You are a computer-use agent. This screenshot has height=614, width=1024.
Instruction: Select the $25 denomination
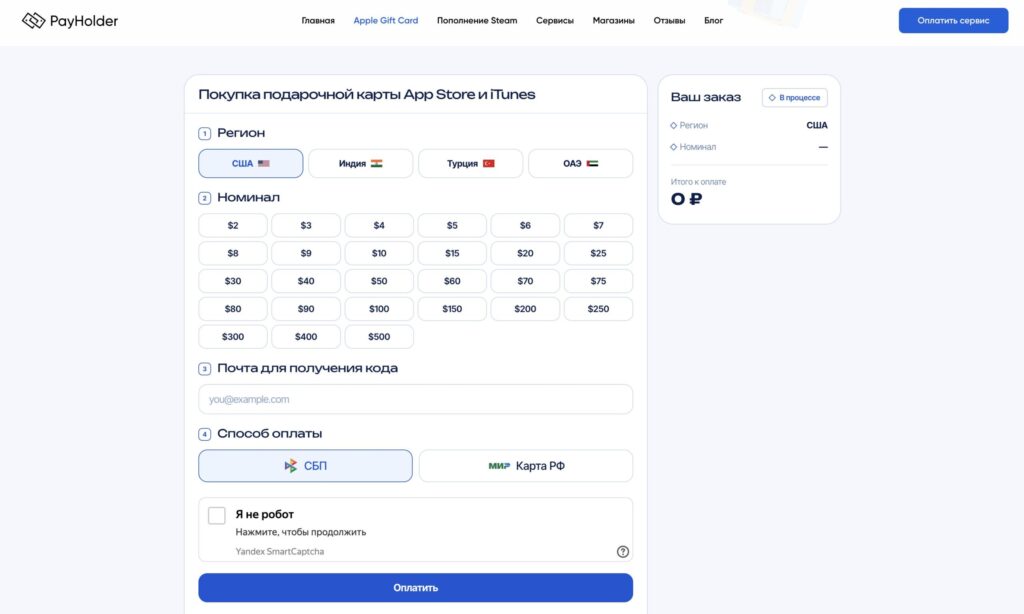[598, 253]
